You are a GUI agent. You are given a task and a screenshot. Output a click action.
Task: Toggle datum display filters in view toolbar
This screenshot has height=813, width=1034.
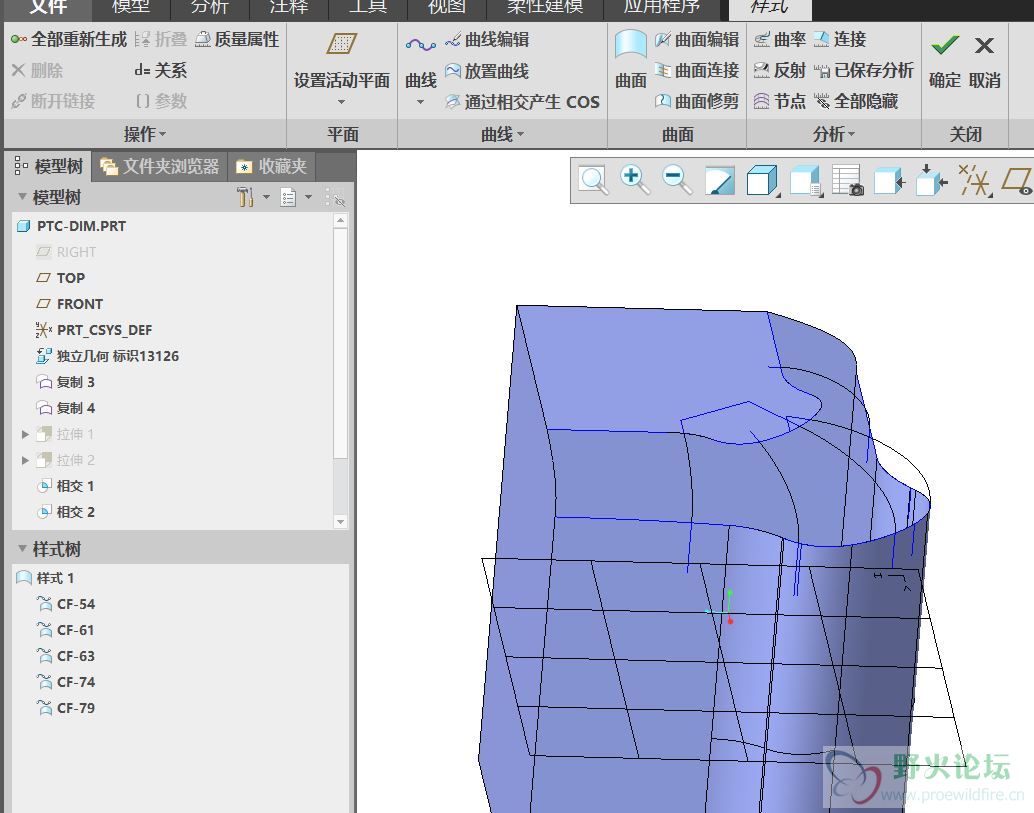[974, 180]
